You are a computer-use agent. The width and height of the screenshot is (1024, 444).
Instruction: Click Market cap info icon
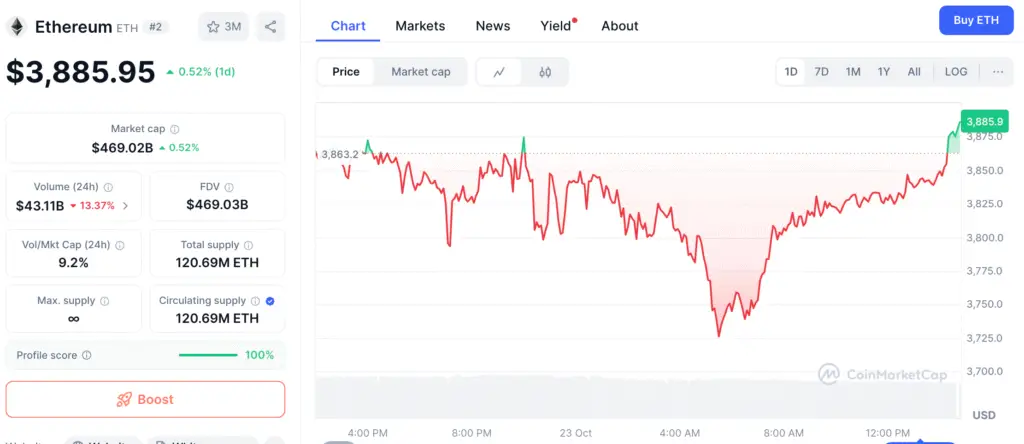tap(175, 129)
